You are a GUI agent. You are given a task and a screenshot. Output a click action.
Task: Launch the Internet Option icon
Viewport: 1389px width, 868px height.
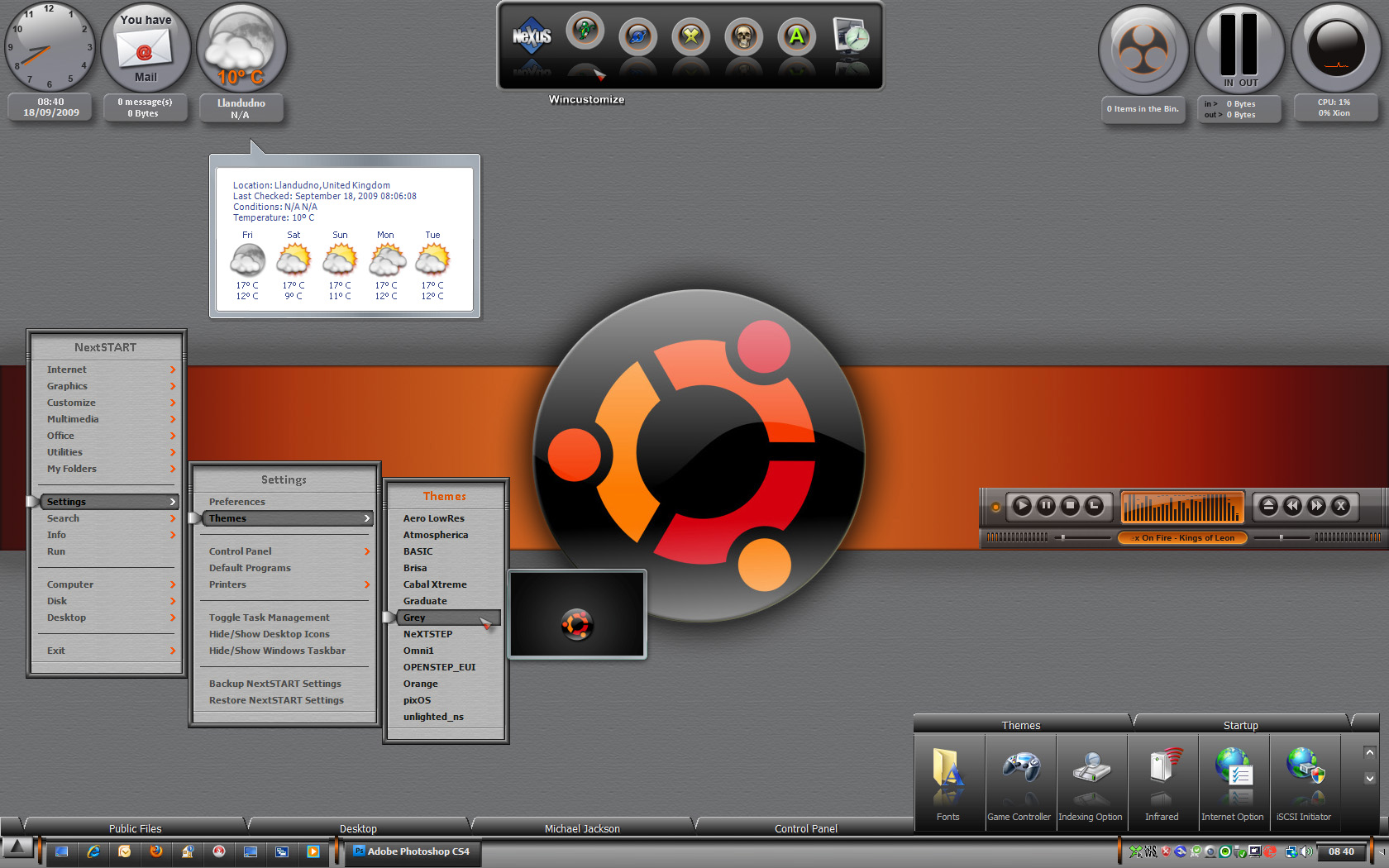point(1233,780)
